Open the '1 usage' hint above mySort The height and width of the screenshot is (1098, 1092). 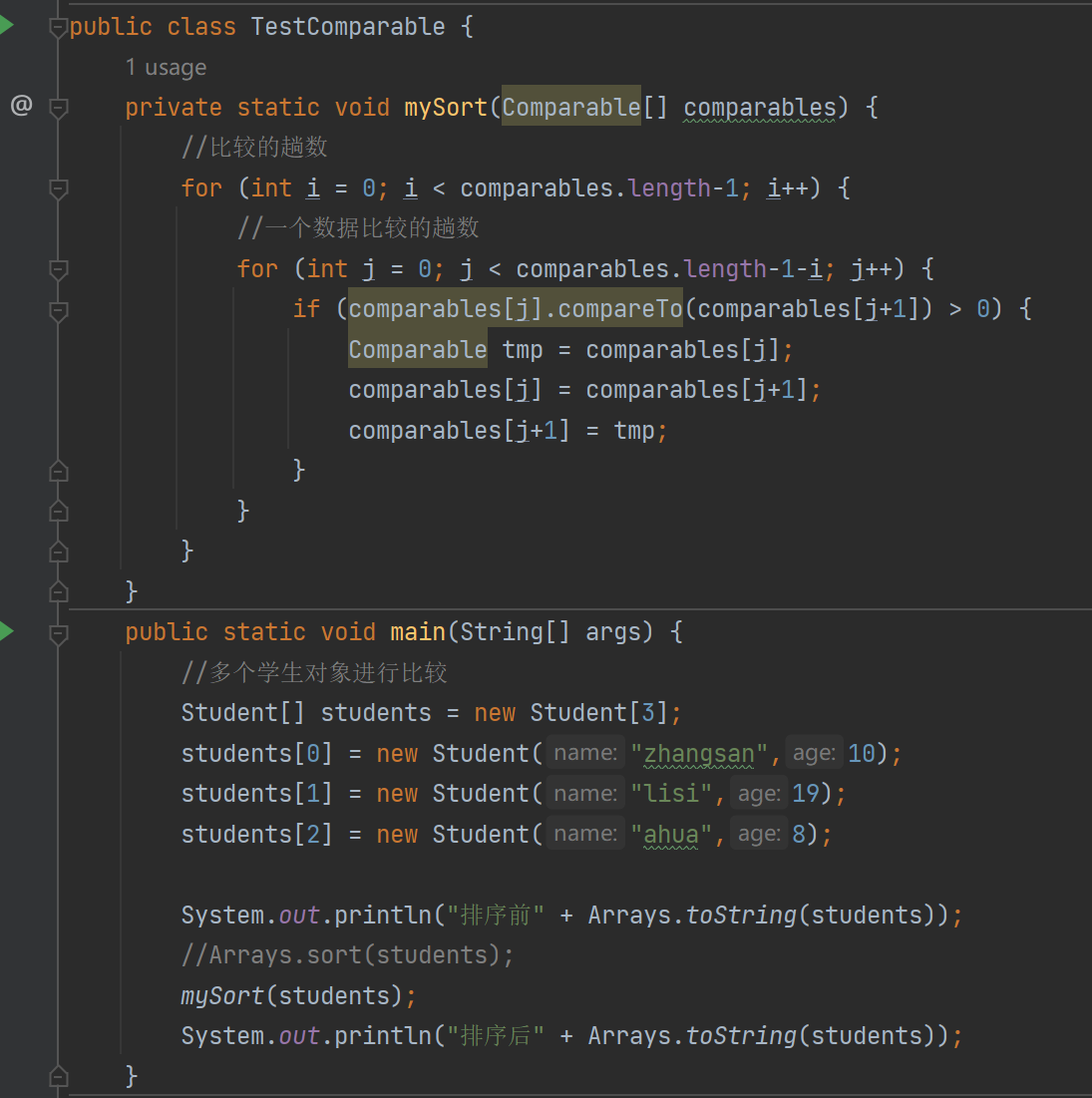click(x=166, y=67)
